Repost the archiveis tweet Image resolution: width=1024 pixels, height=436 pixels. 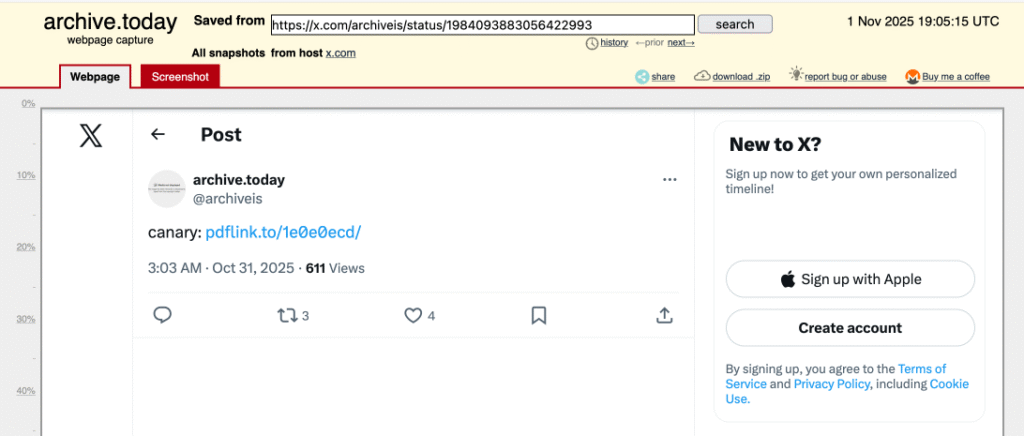tap(288, 315)
